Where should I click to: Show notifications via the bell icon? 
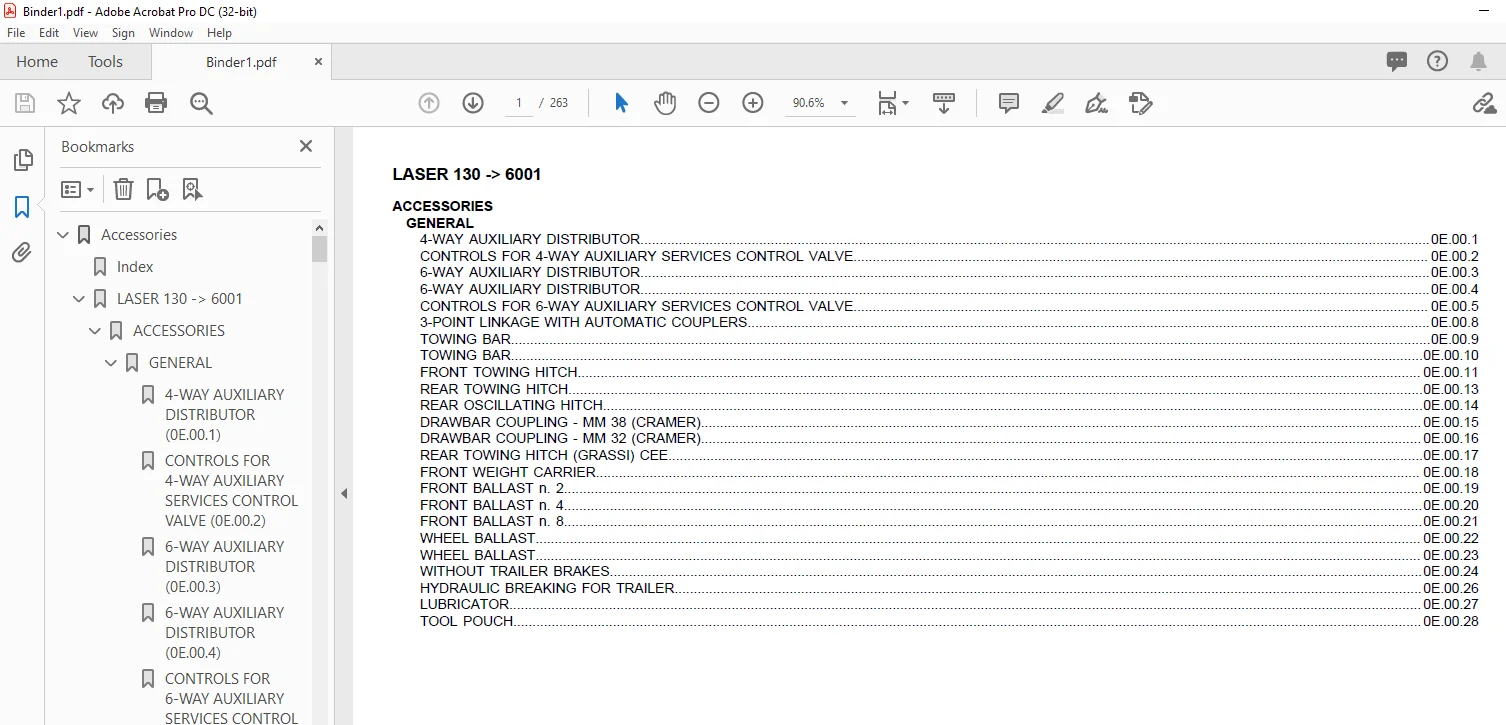1478,61
